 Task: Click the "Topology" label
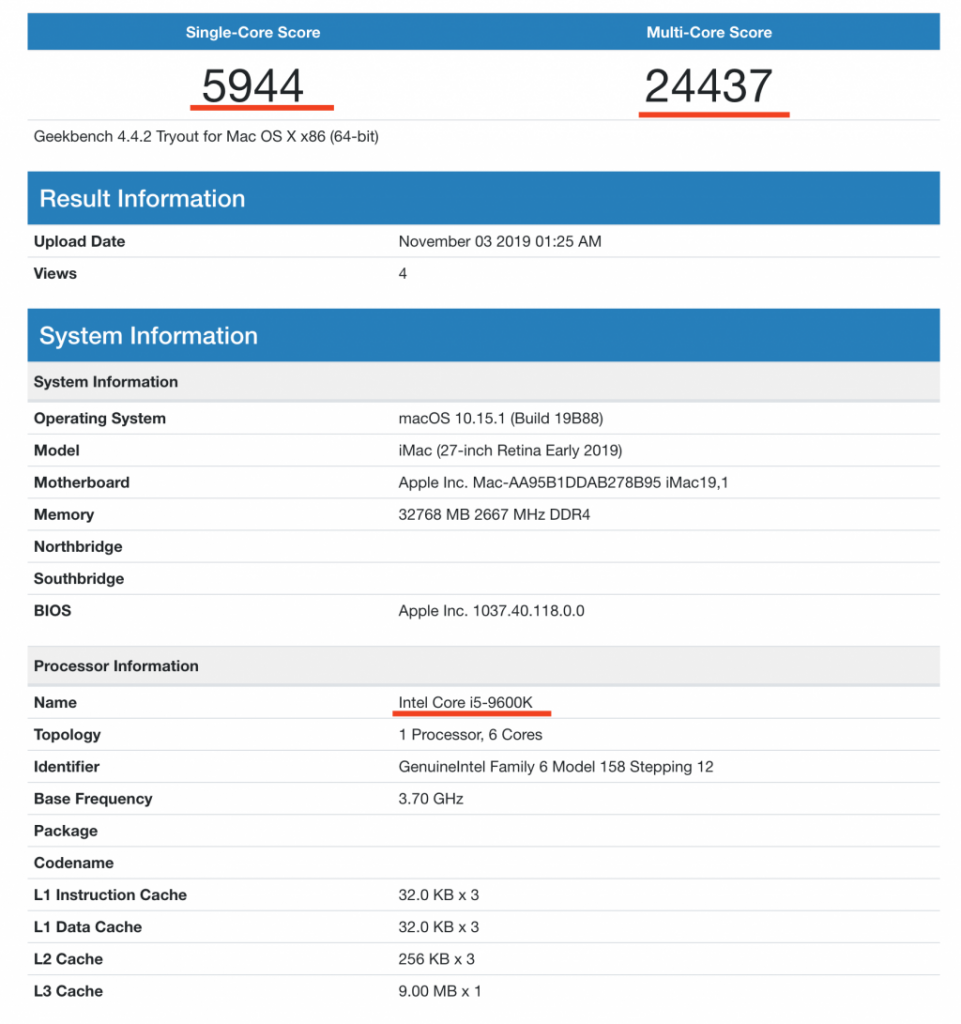[67, 735]
